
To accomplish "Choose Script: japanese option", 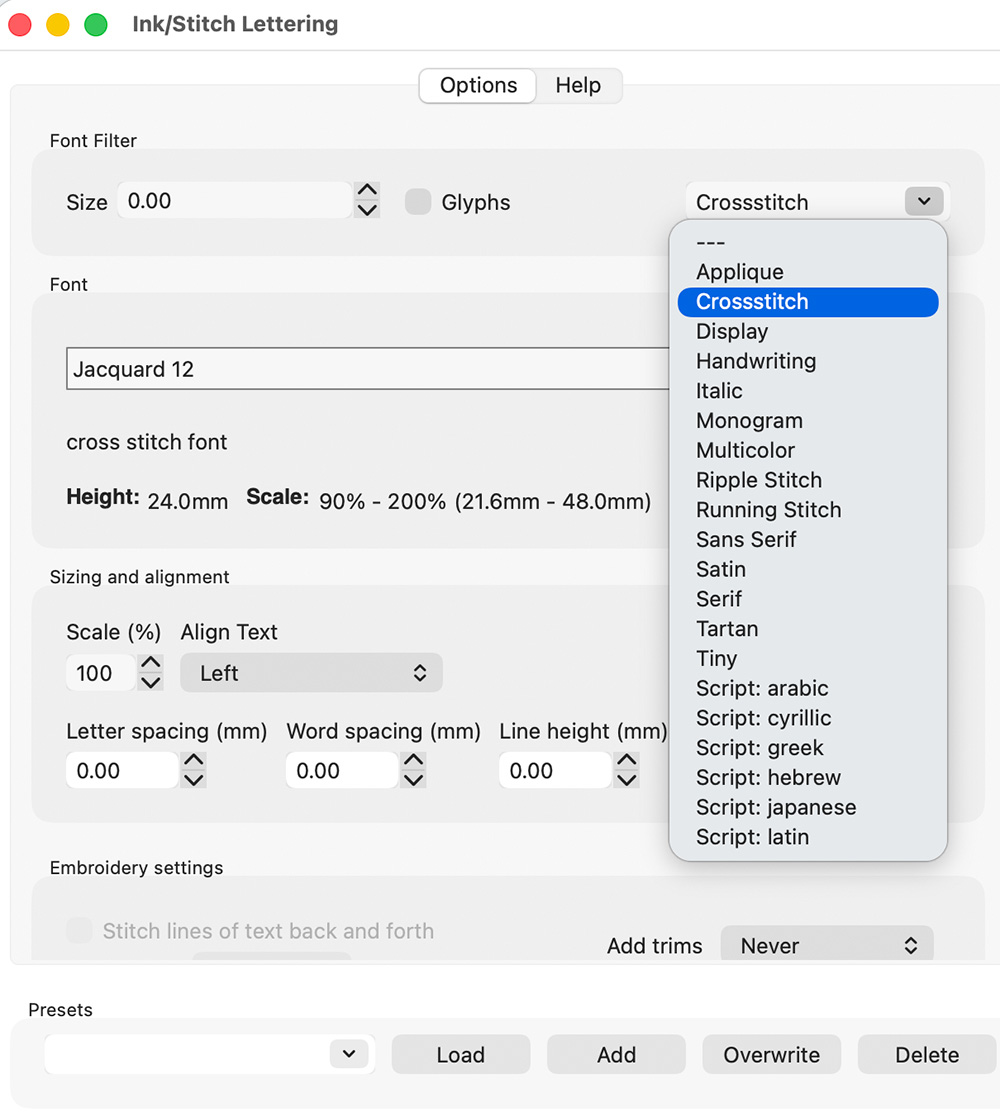I will (808, 807).
